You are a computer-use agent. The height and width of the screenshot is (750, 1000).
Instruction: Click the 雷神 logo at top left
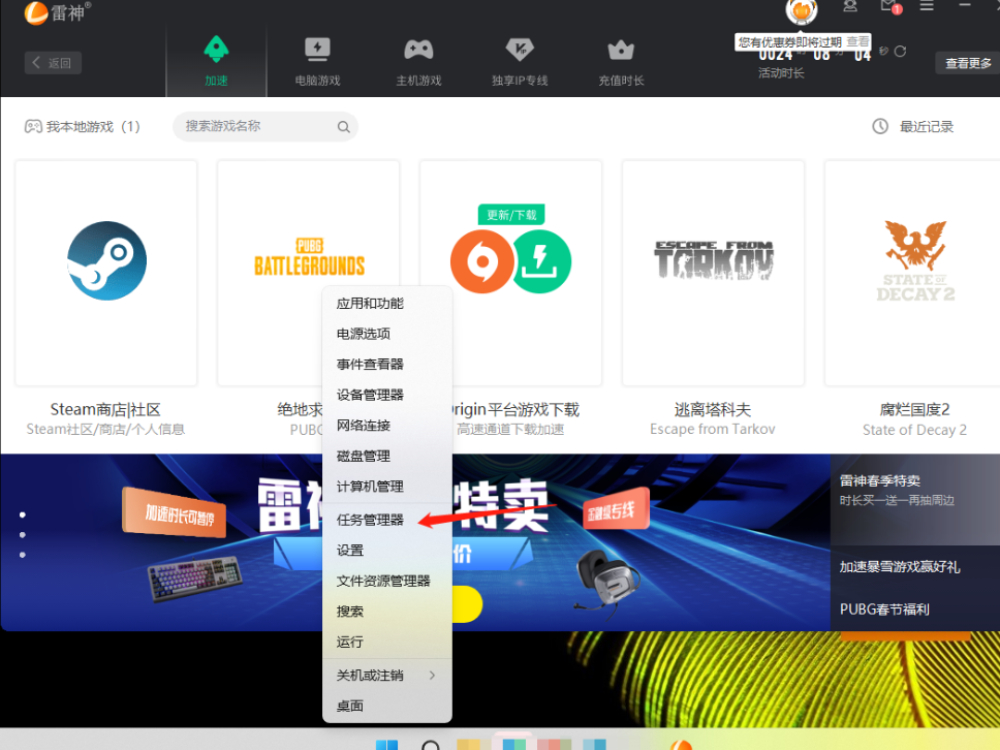click(x=57, y=12)
